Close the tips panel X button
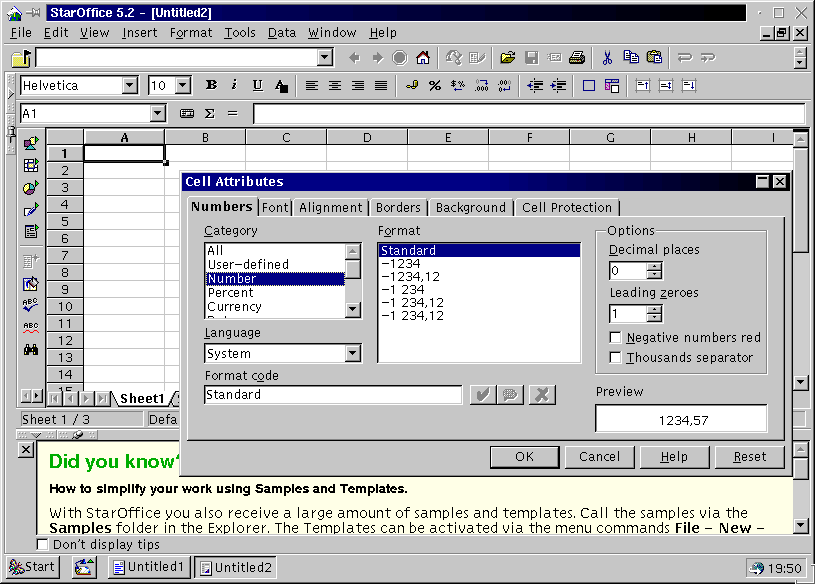815x584 pixels. point(25,449)
